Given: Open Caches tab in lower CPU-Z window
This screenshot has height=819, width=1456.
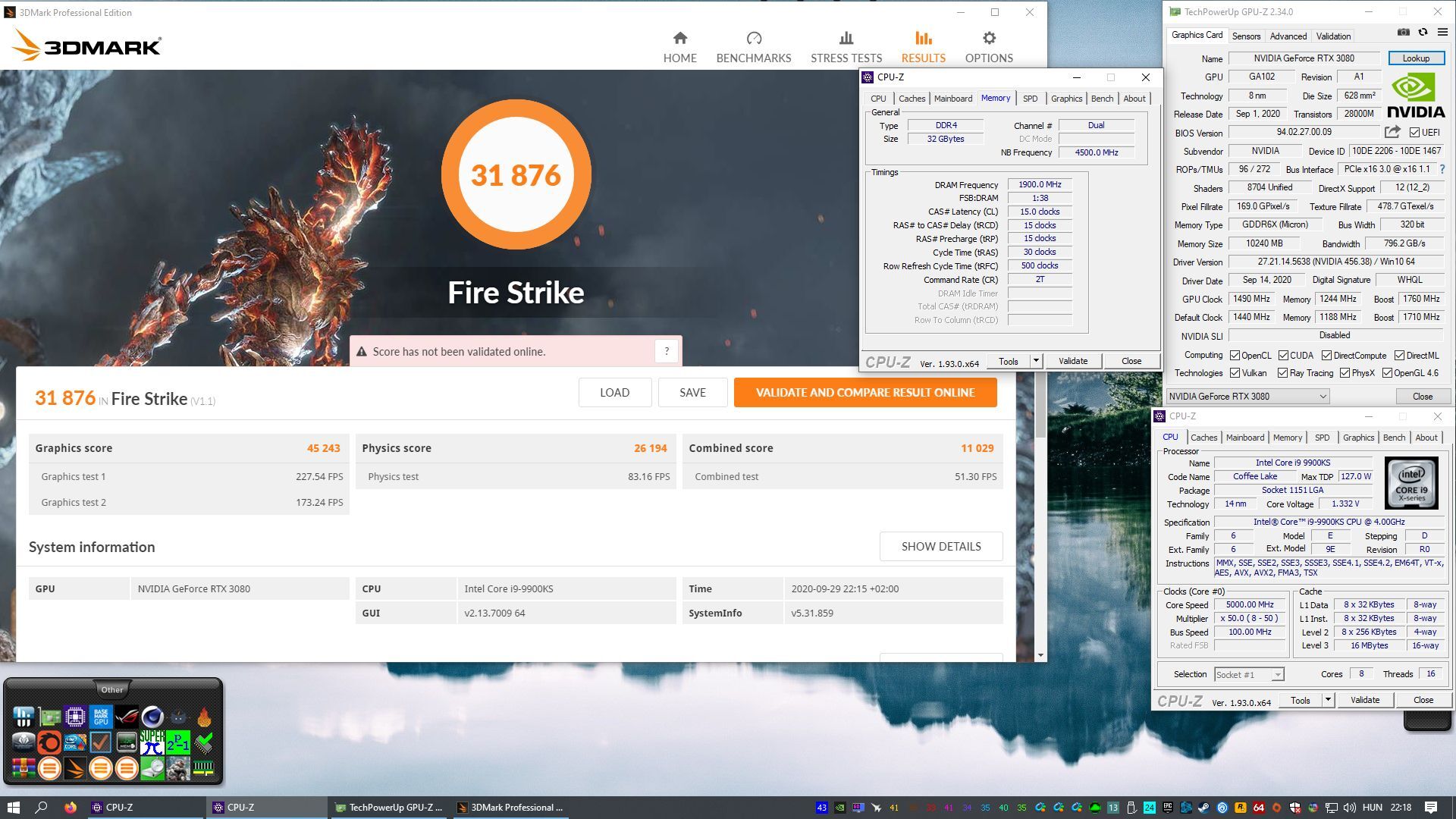Looking at the screenshot, I should (x=1203, y=438).
